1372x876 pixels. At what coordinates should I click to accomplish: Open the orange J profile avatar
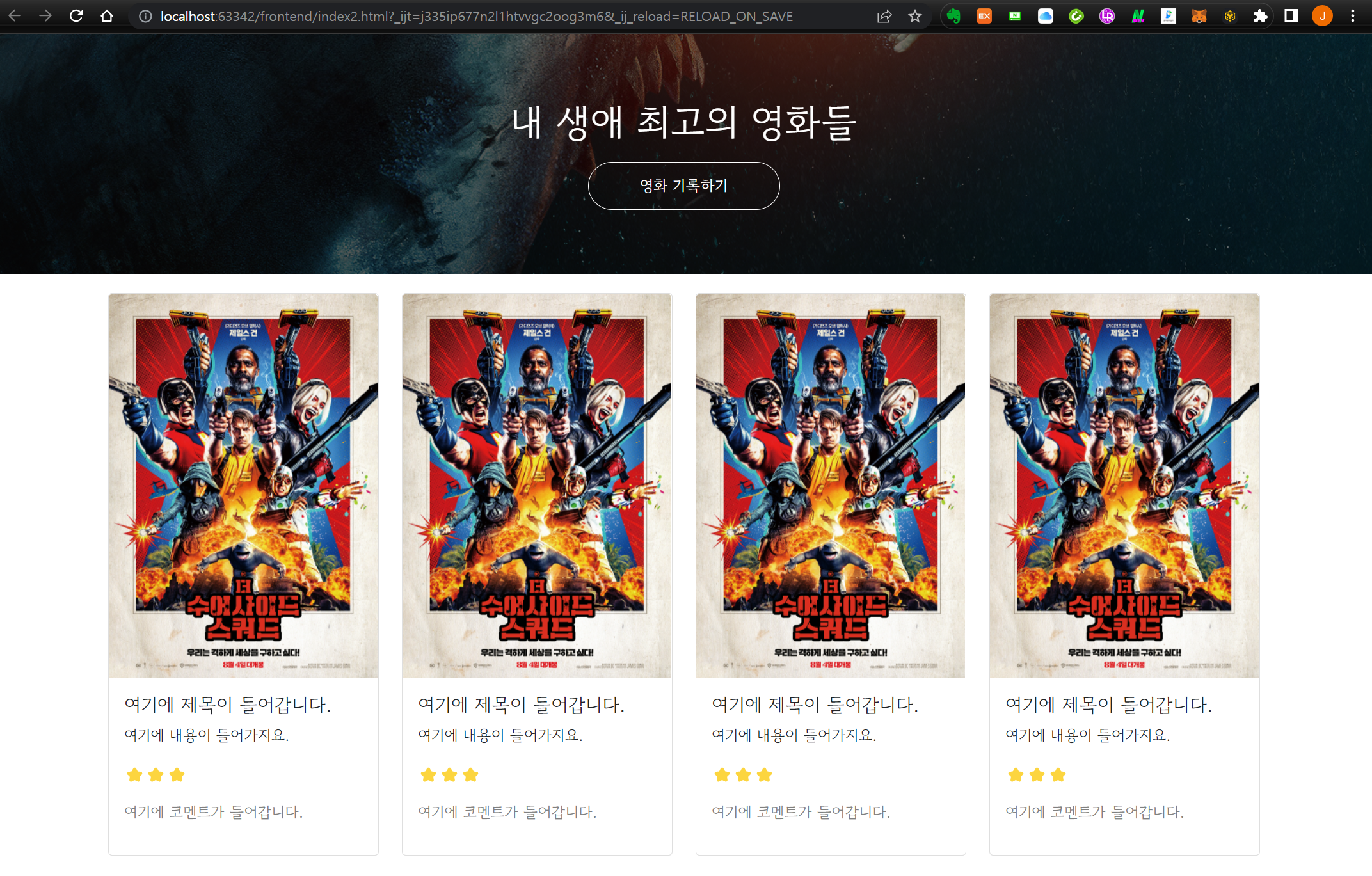pos(1322,16)
